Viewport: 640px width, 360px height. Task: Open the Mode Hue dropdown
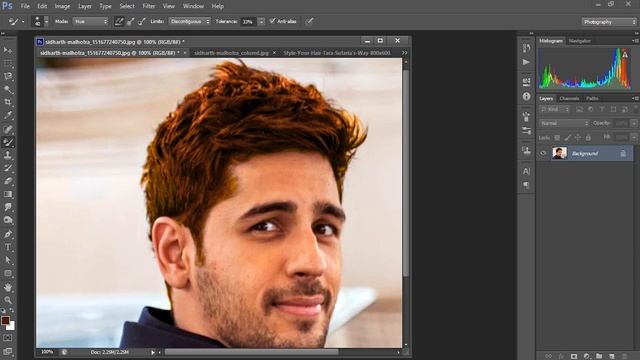tap(91, 21)
